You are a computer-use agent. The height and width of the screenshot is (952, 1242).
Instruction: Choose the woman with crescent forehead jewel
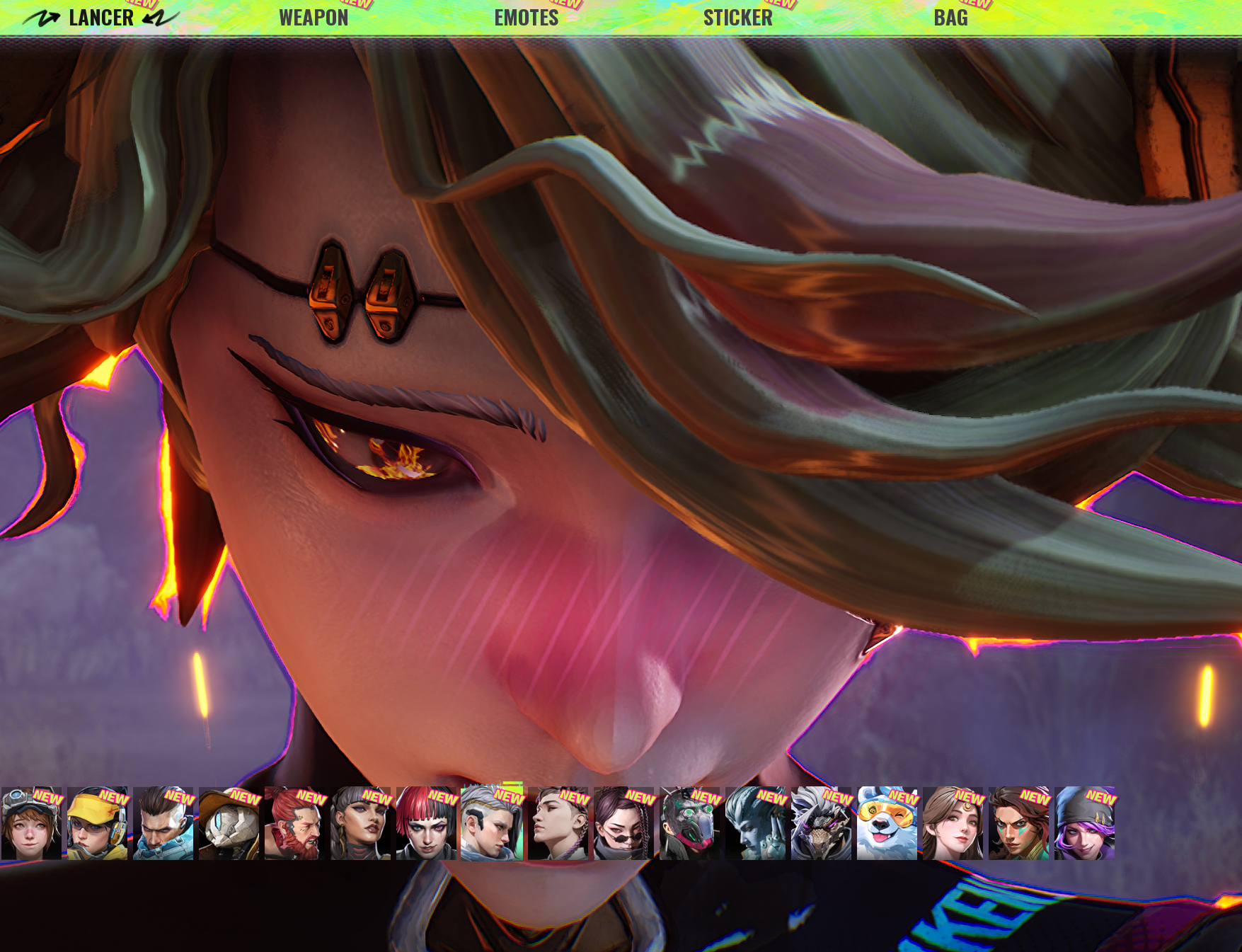[x=953, y=823]
